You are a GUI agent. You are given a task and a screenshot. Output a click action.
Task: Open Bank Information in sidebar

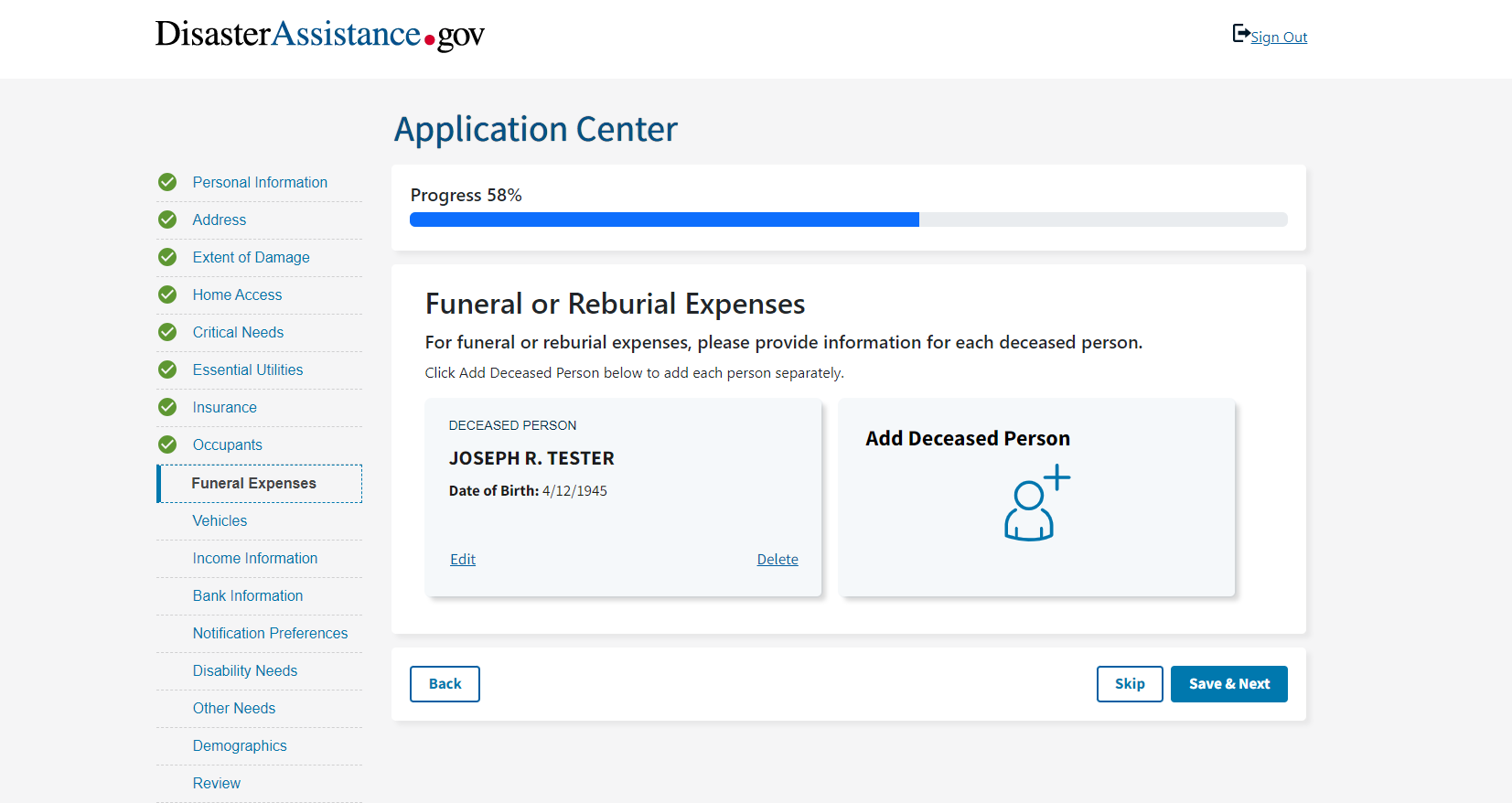(x=247, y=595)
